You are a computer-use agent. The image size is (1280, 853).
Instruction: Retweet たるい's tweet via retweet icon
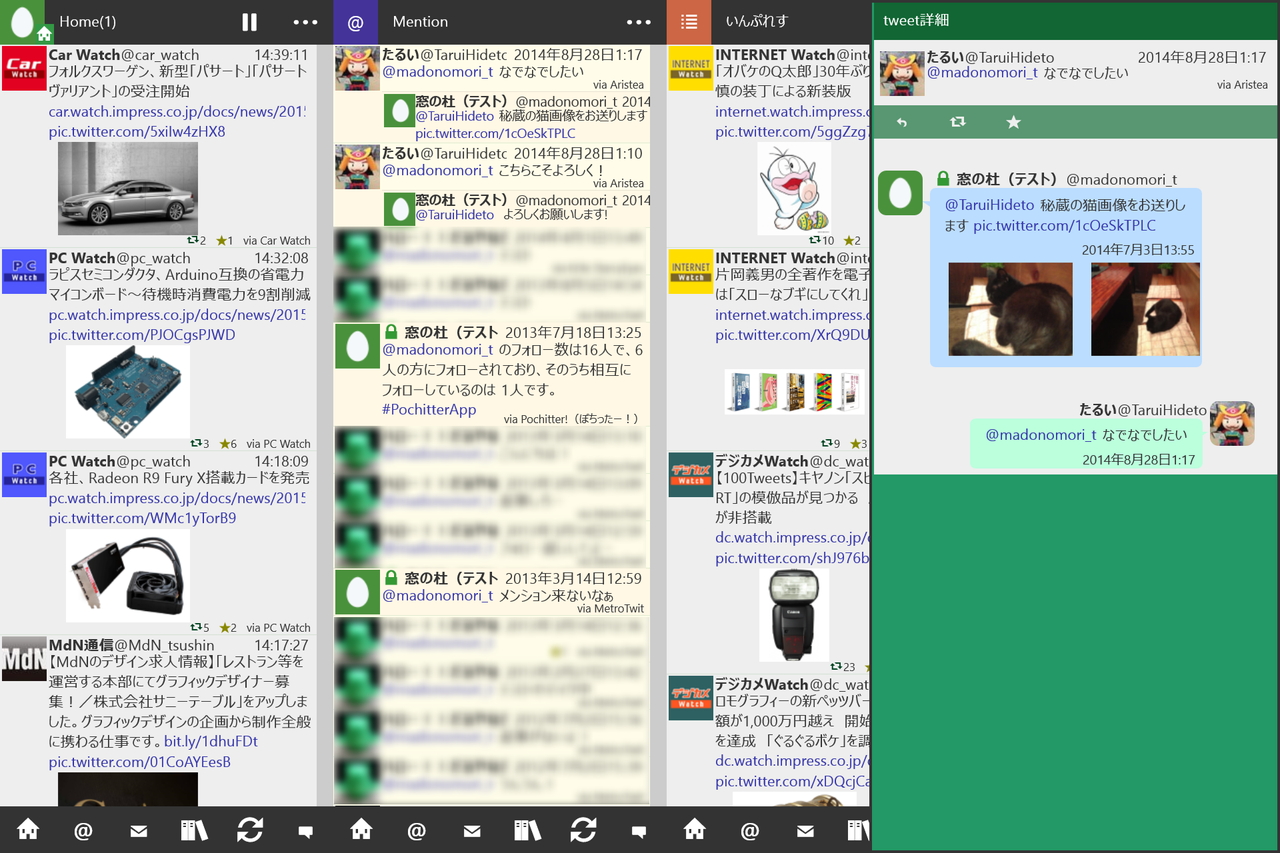[x=957, y=121]
